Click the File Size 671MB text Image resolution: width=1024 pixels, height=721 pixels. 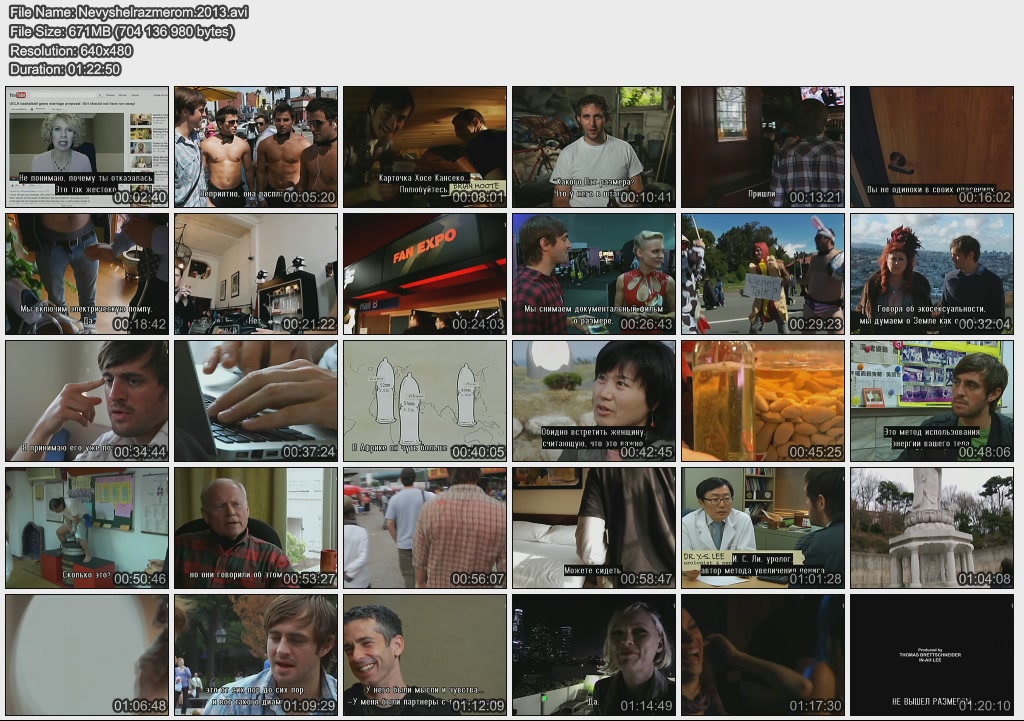[122, 32]
